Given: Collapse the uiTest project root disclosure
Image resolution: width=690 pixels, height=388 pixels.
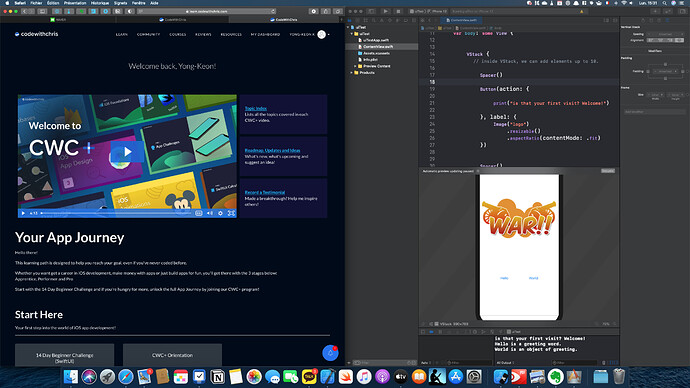Looking at the screenshot, I should pos(348,27).
